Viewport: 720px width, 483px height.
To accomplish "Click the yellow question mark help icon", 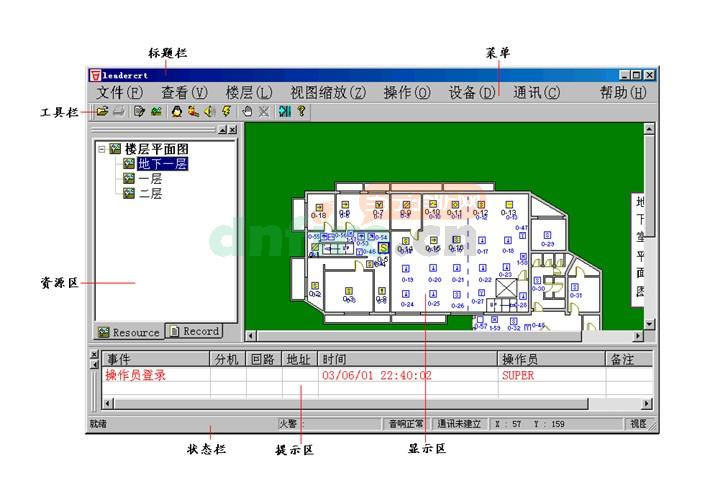I will pos(301,112).
